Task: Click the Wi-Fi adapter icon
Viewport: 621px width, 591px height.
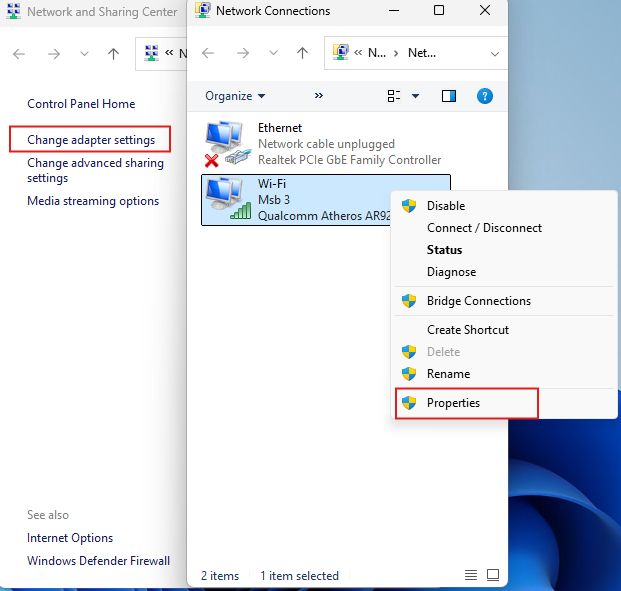Action: tap(228, 199)
